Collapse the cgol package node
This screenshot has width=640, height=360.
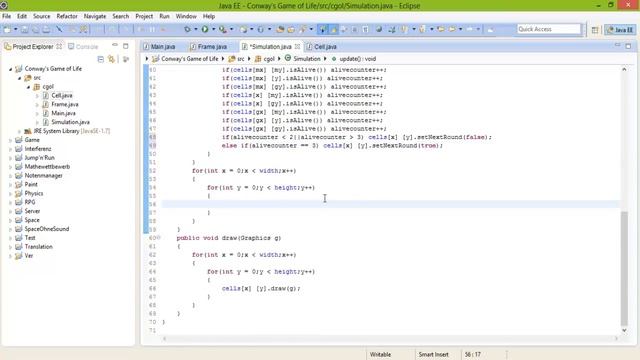point(29,87)
